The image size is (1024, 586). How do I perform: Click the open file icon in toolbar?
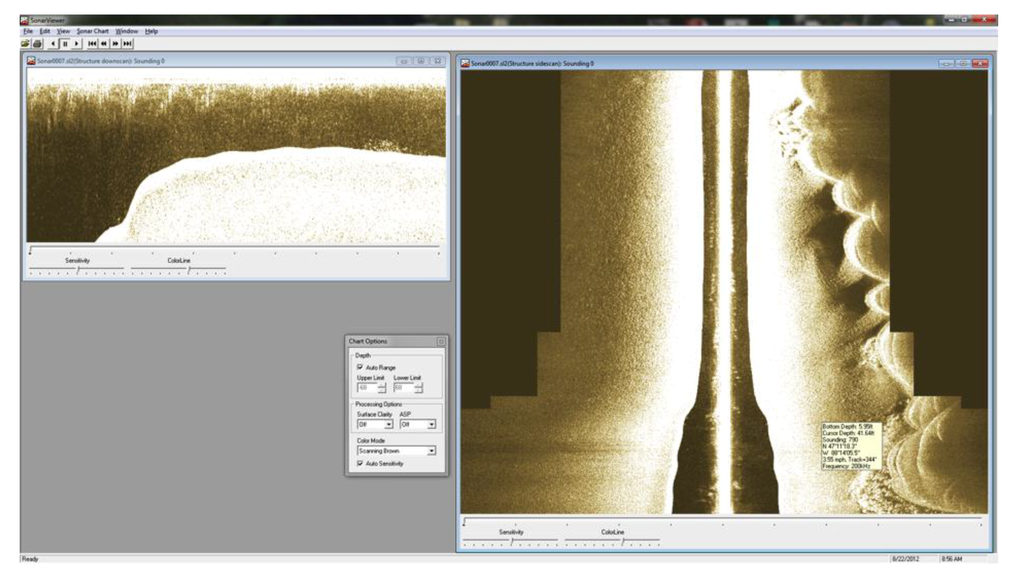(x=27, y=44)
